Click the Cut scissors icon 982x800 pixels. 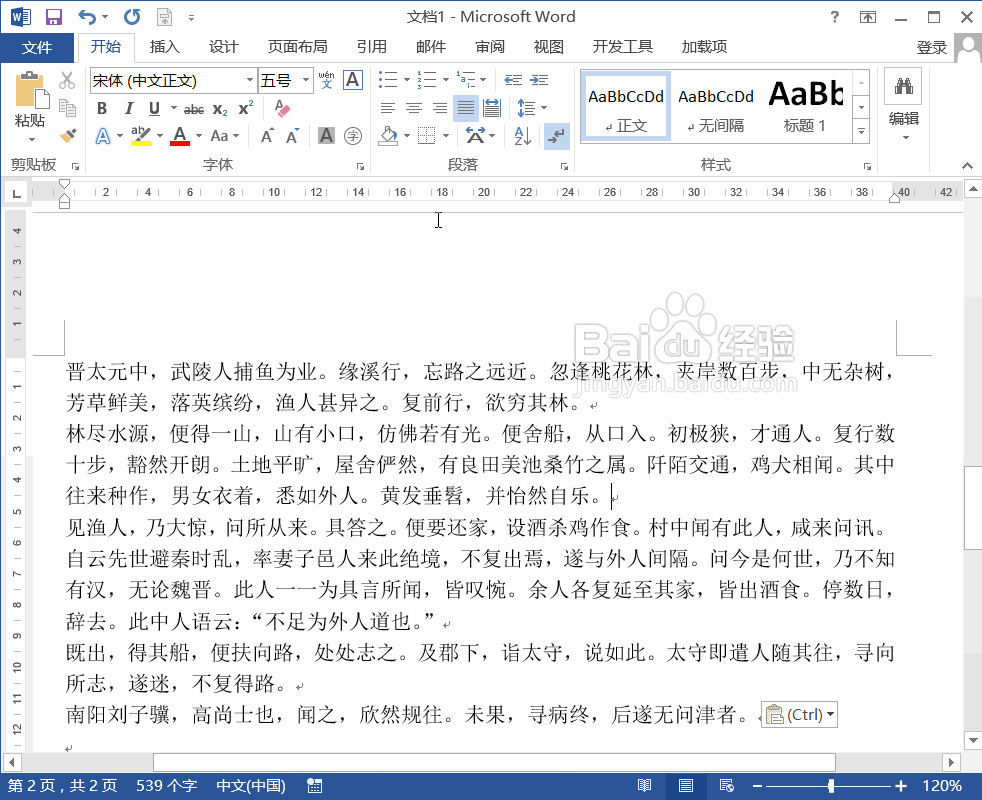click(x=67, y=80)
